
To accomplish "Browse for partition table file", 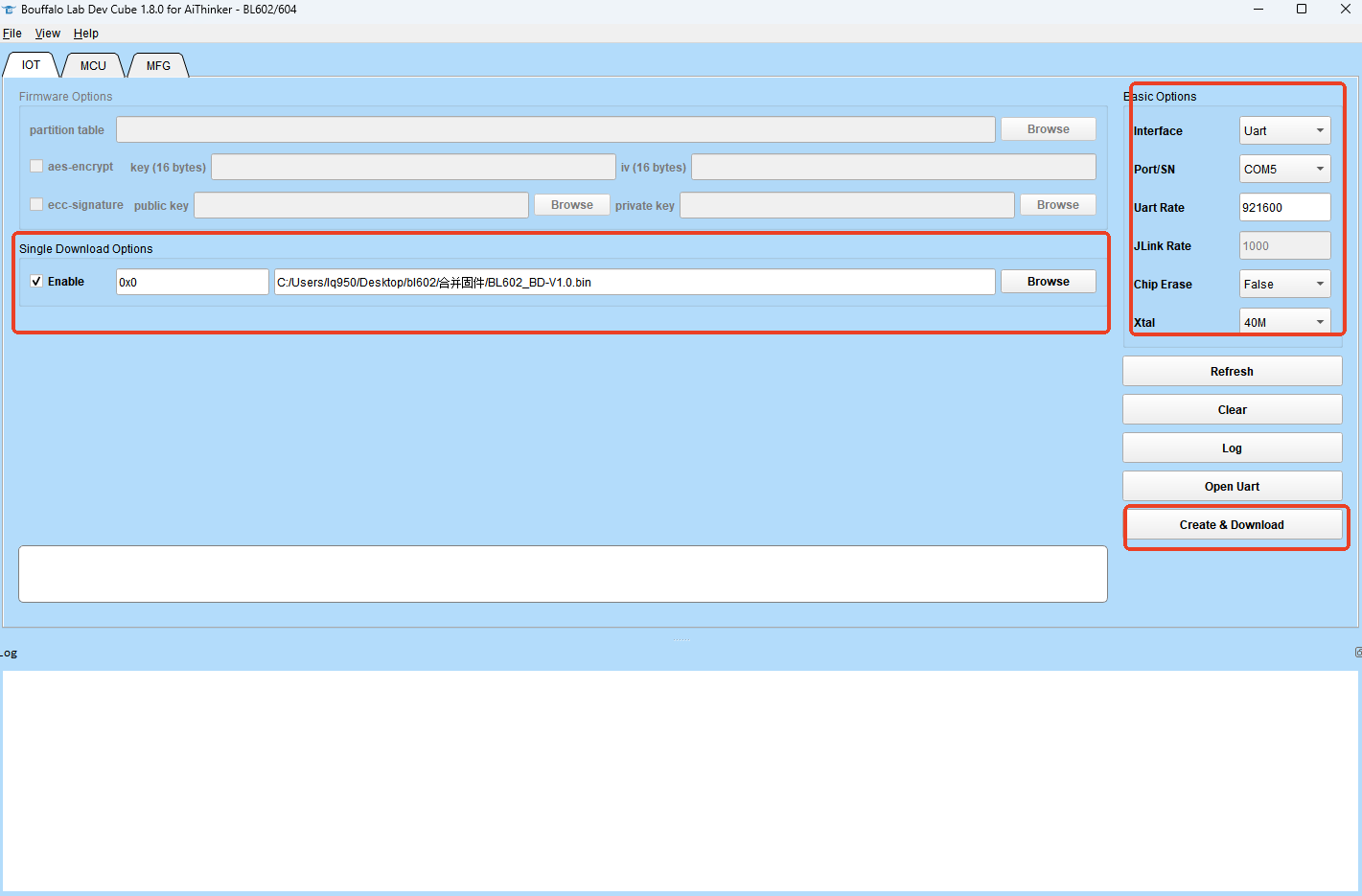I will pyautogui.click(x=1049, y=129).
